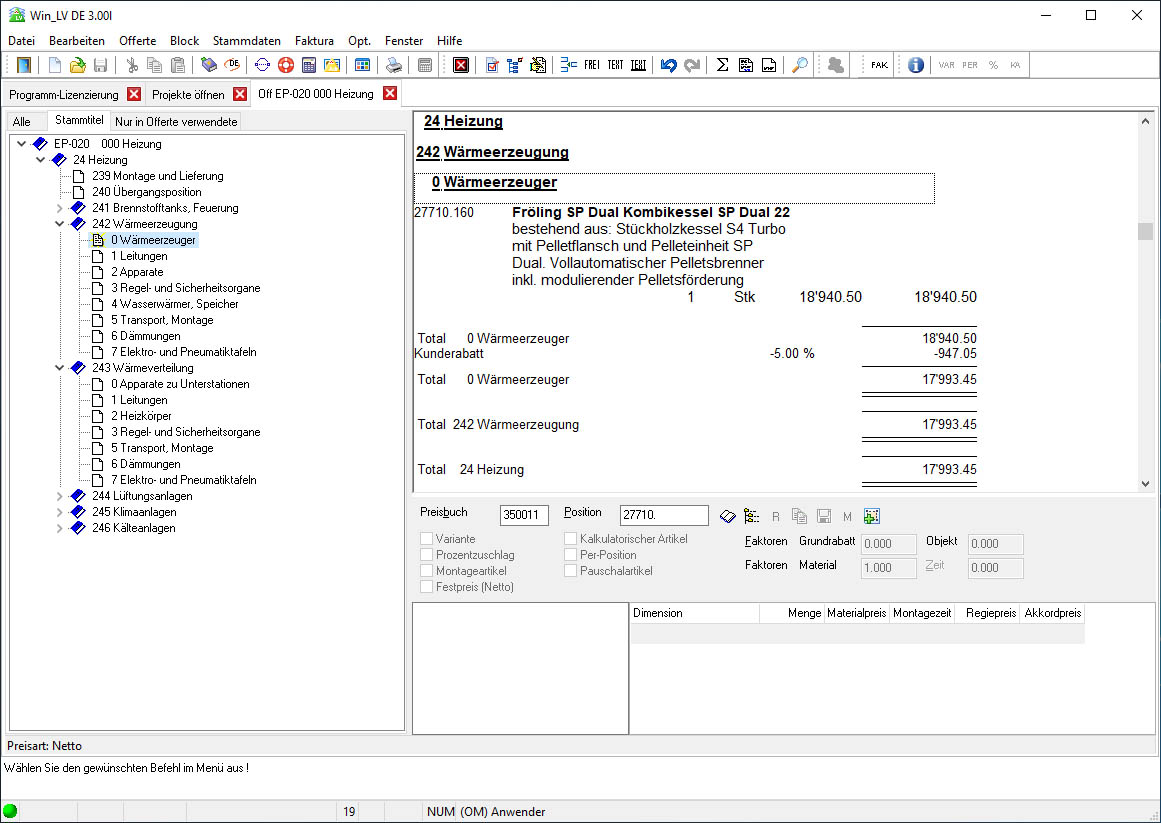The image size is (1161, 823).
Task: Toggle the Pauschalartikel checkbox
Action: [x=571, y=571]
